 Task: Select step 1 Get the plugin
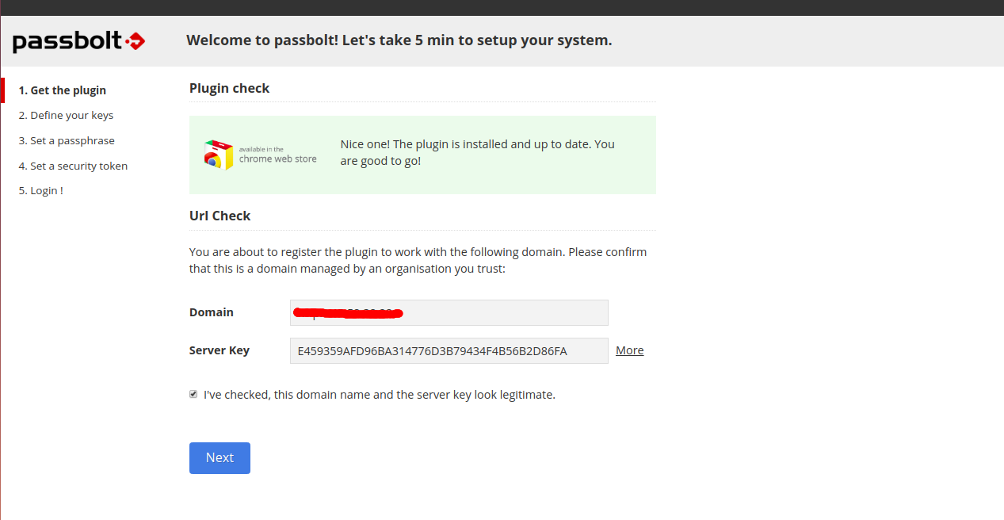coord(62,90)
